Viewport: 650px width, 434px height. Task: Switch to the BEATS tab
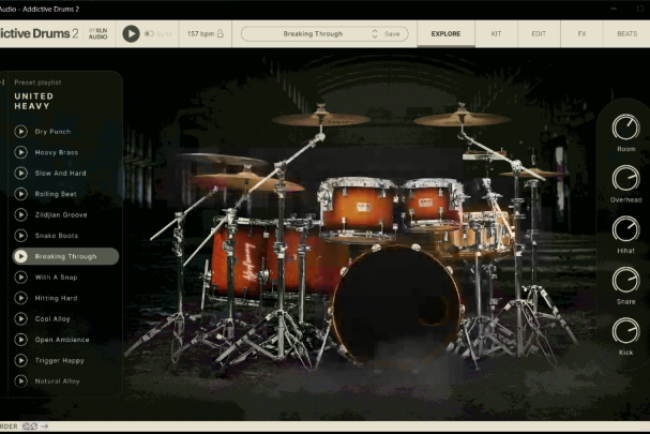click(x=627, y=34)
